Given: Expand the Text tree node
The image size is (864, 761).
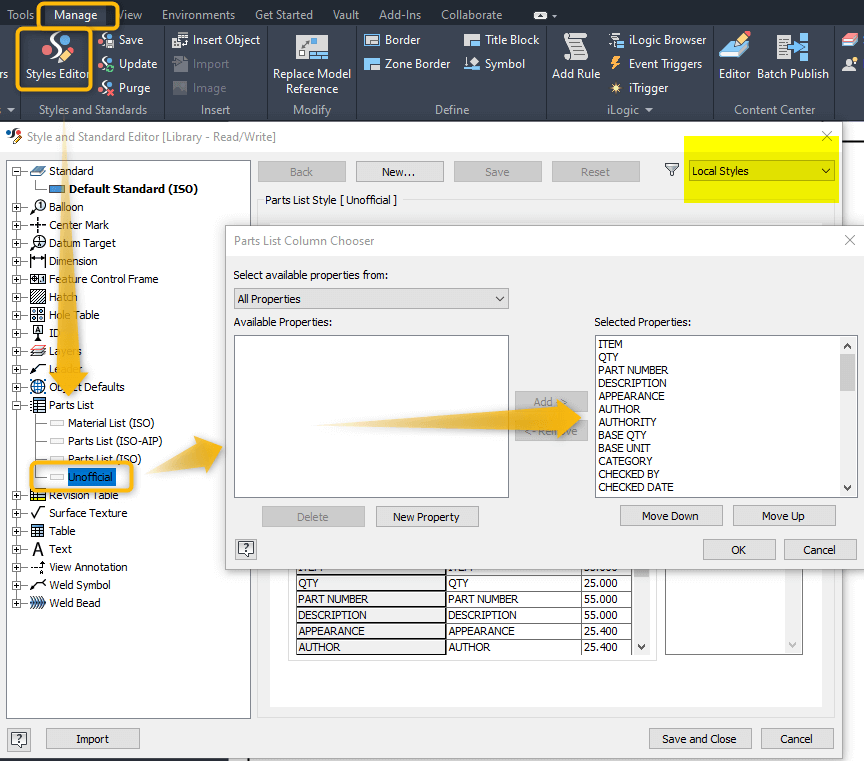Looking at the screenshot, I should (17, 549).
